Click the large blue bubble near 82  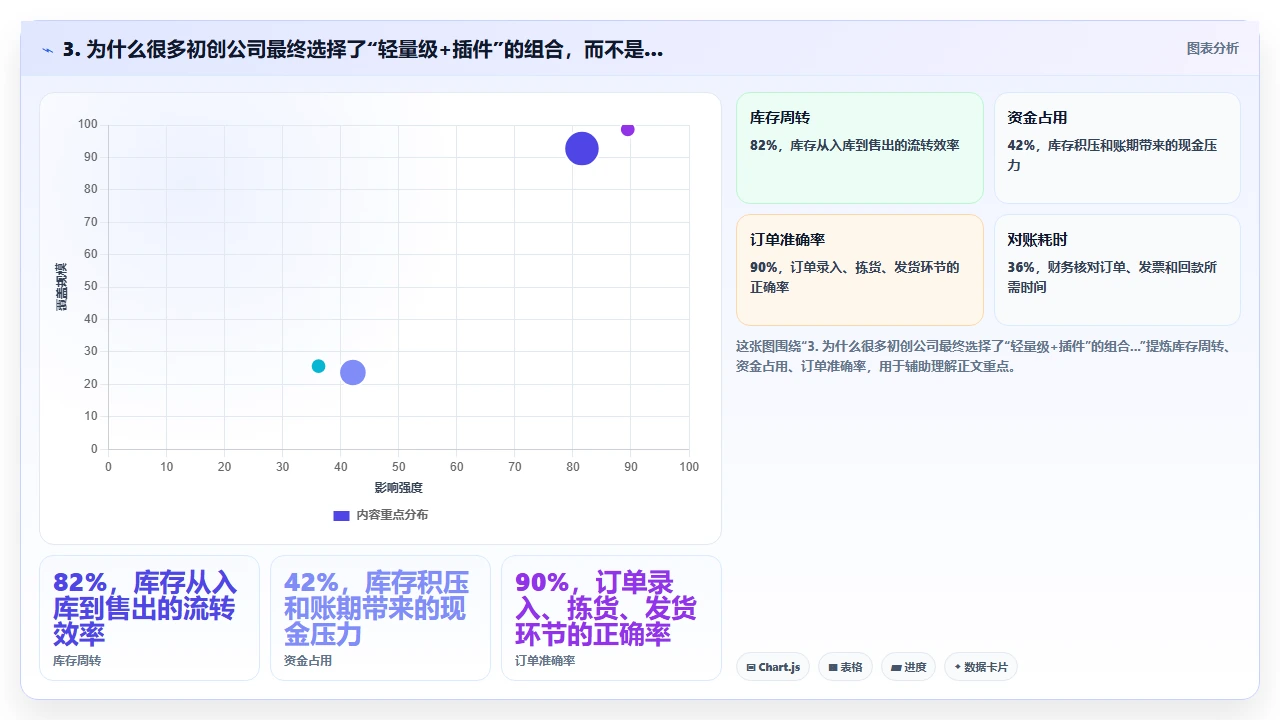click(x=582, y=149)
